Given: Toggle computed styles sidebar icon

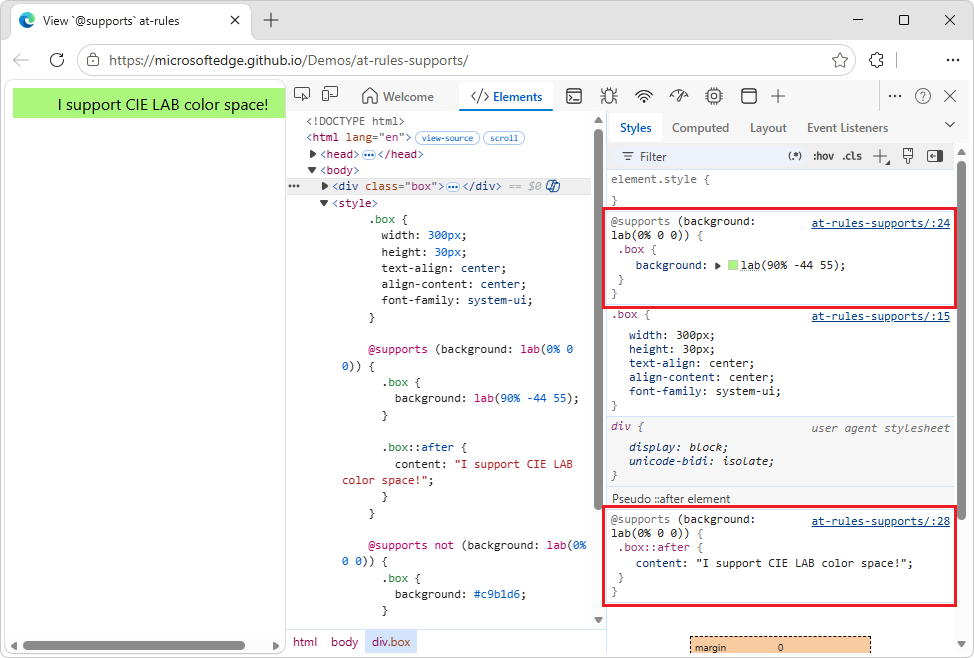Looking at the screenshot, I should 935,156.
